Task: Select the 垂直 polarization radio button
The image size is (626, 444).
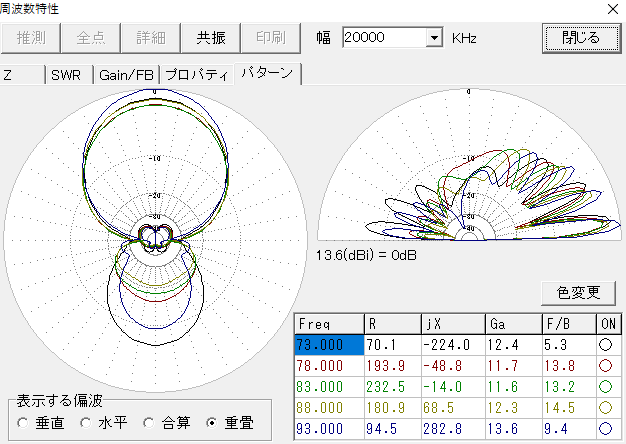Action: 24,423
